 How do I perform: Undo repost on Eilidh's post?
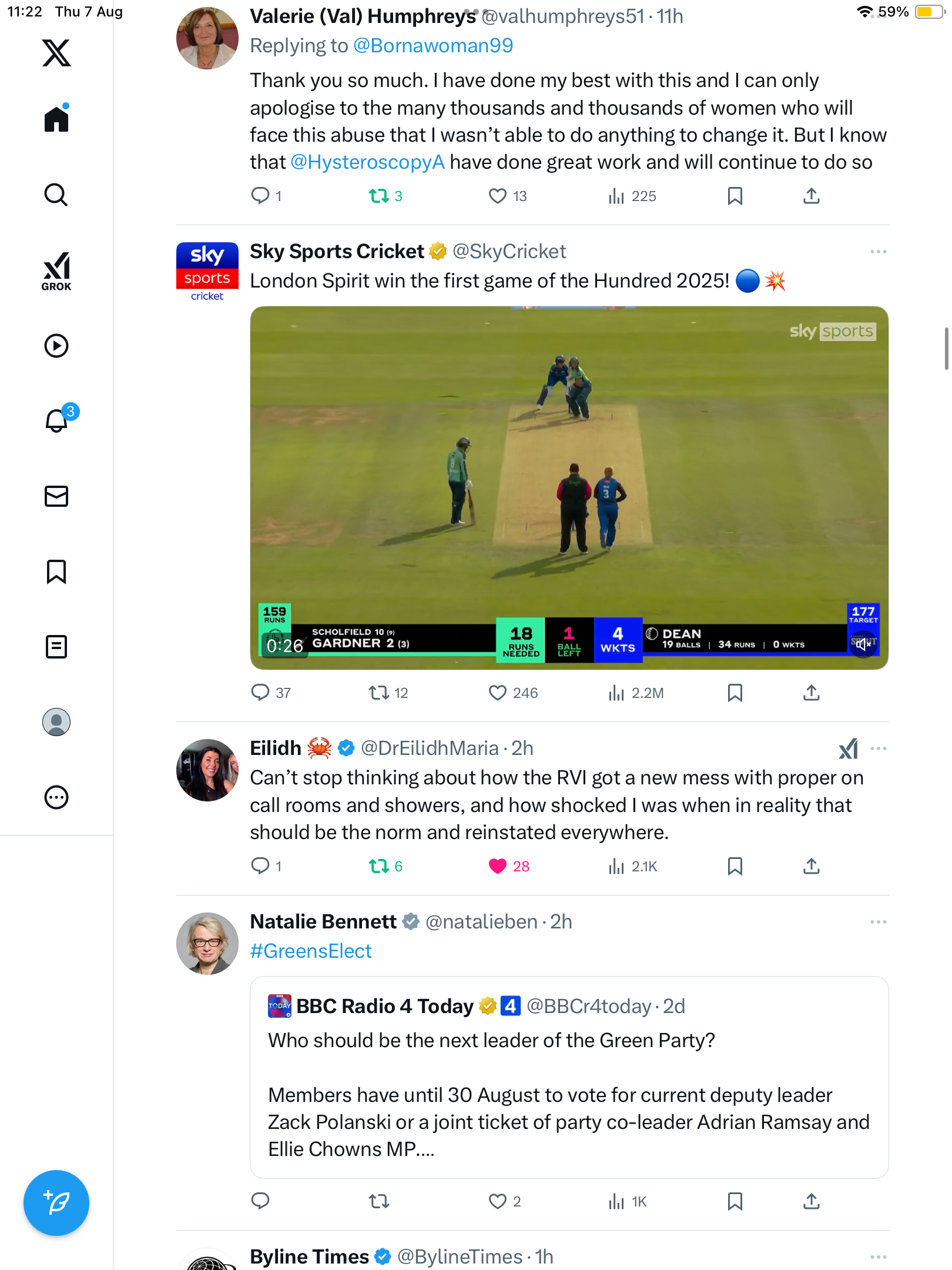coord(379,866)
